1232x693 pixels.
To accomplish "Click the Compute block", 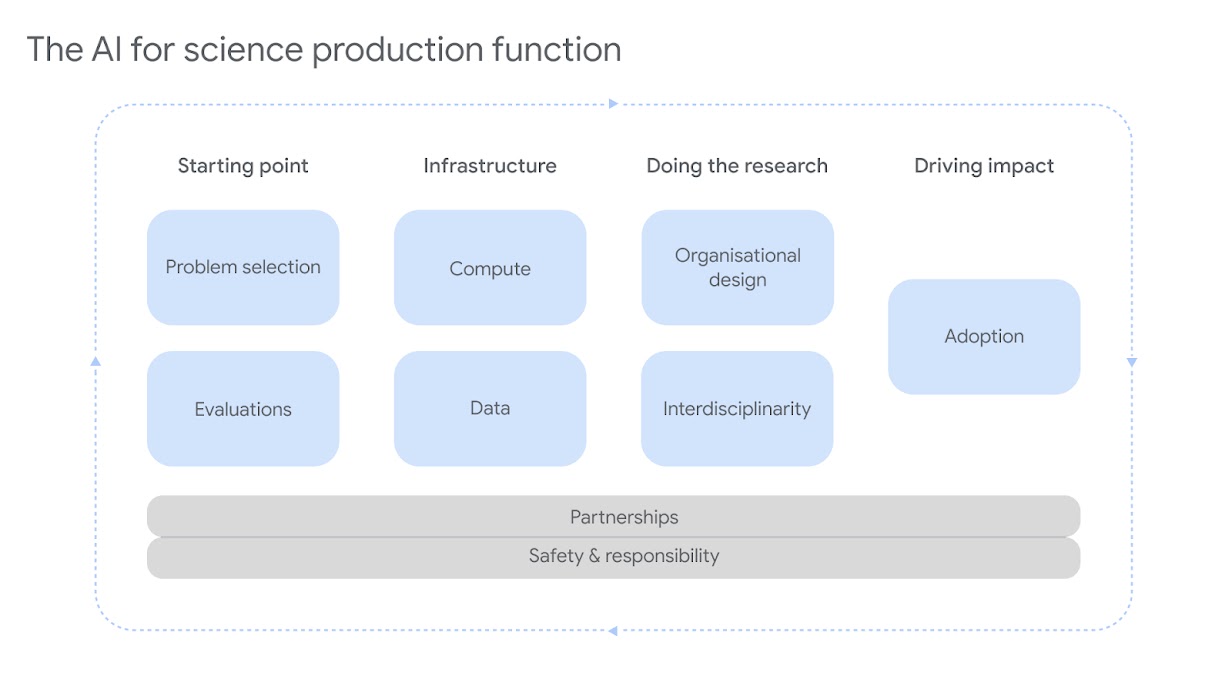I will click(490, 268).
